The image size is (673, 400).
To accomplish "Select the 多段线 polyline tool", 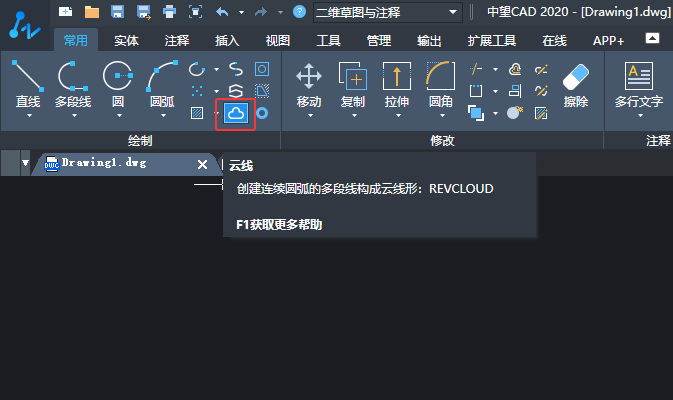I will tap(73, 84).
